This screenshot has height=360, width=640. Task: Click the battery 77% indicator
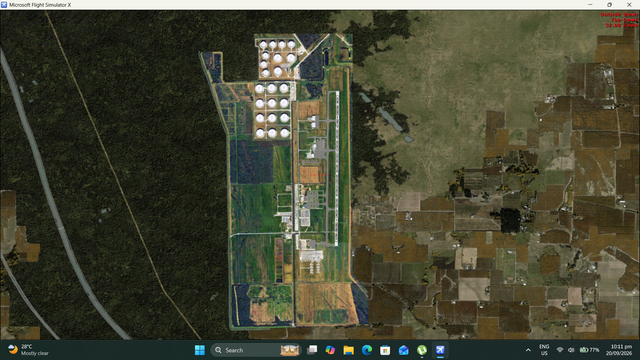pos(589,350)
